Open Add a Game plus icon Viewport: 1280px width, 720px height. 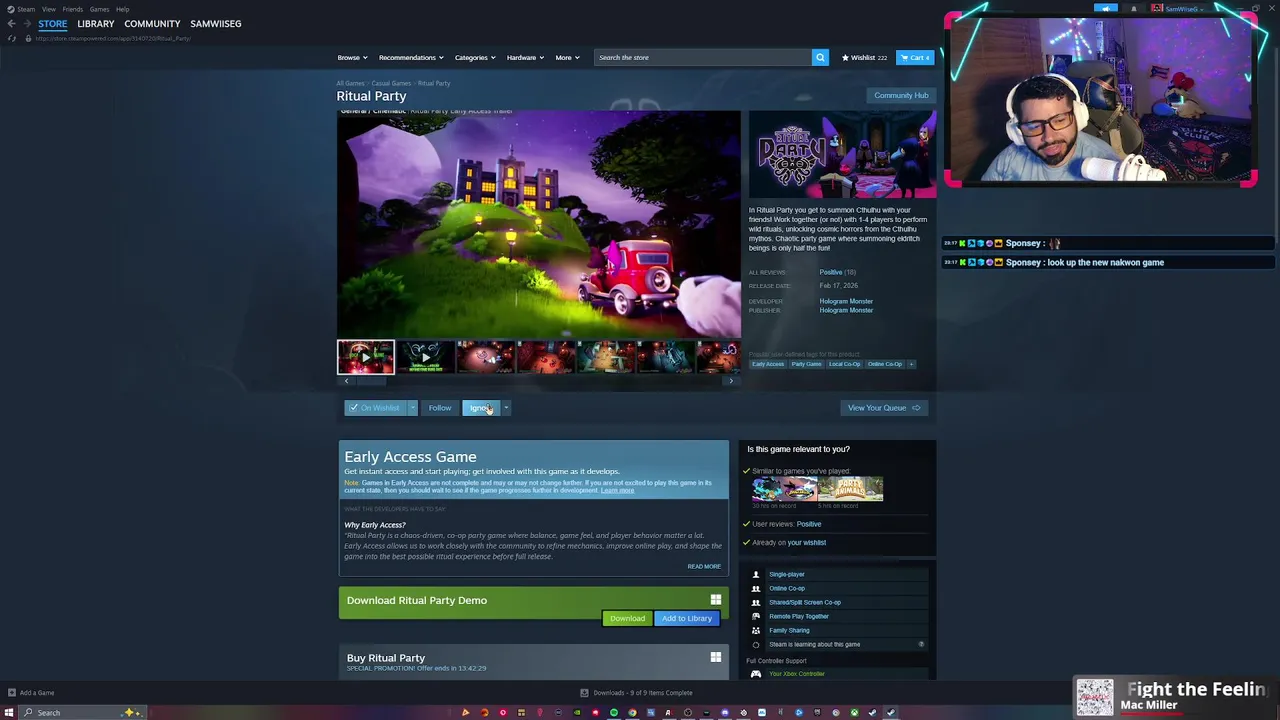coord(11,692)
